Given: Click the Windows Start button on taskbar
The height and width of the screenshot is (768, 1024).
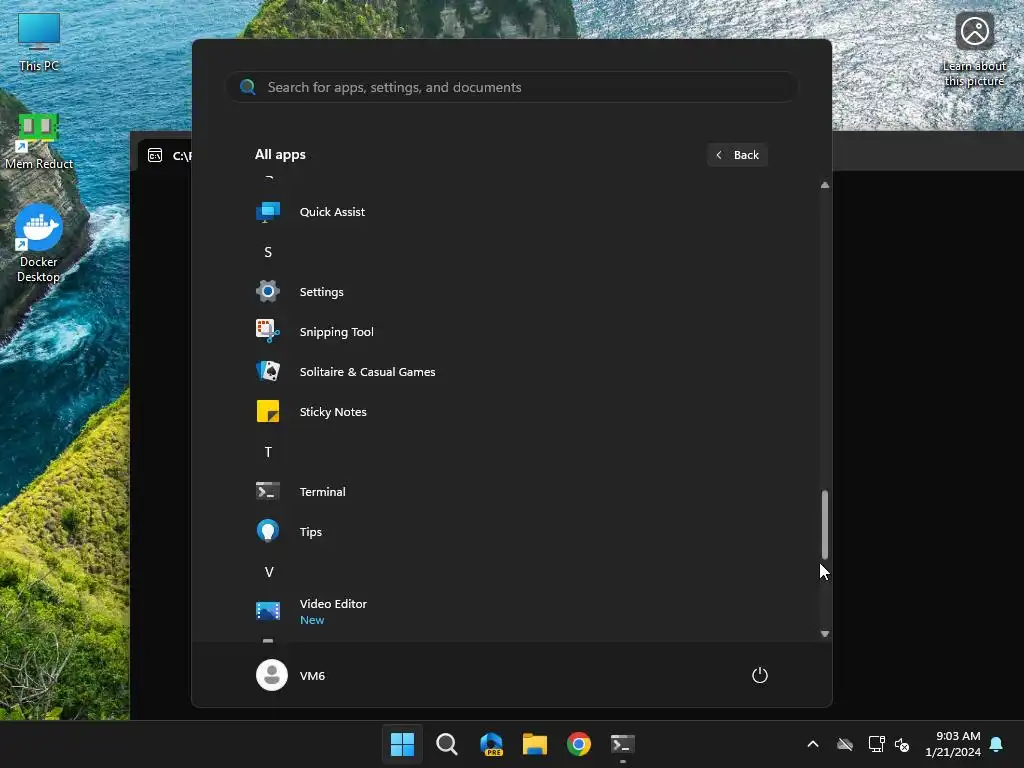Looking at the screenshot, I should coord(402,744).
